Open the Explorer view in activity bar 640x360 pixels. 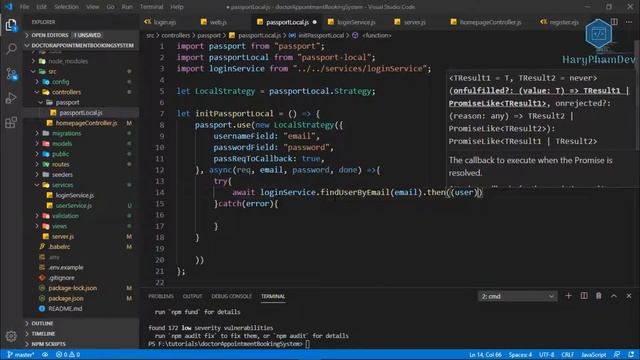(11, 25)
